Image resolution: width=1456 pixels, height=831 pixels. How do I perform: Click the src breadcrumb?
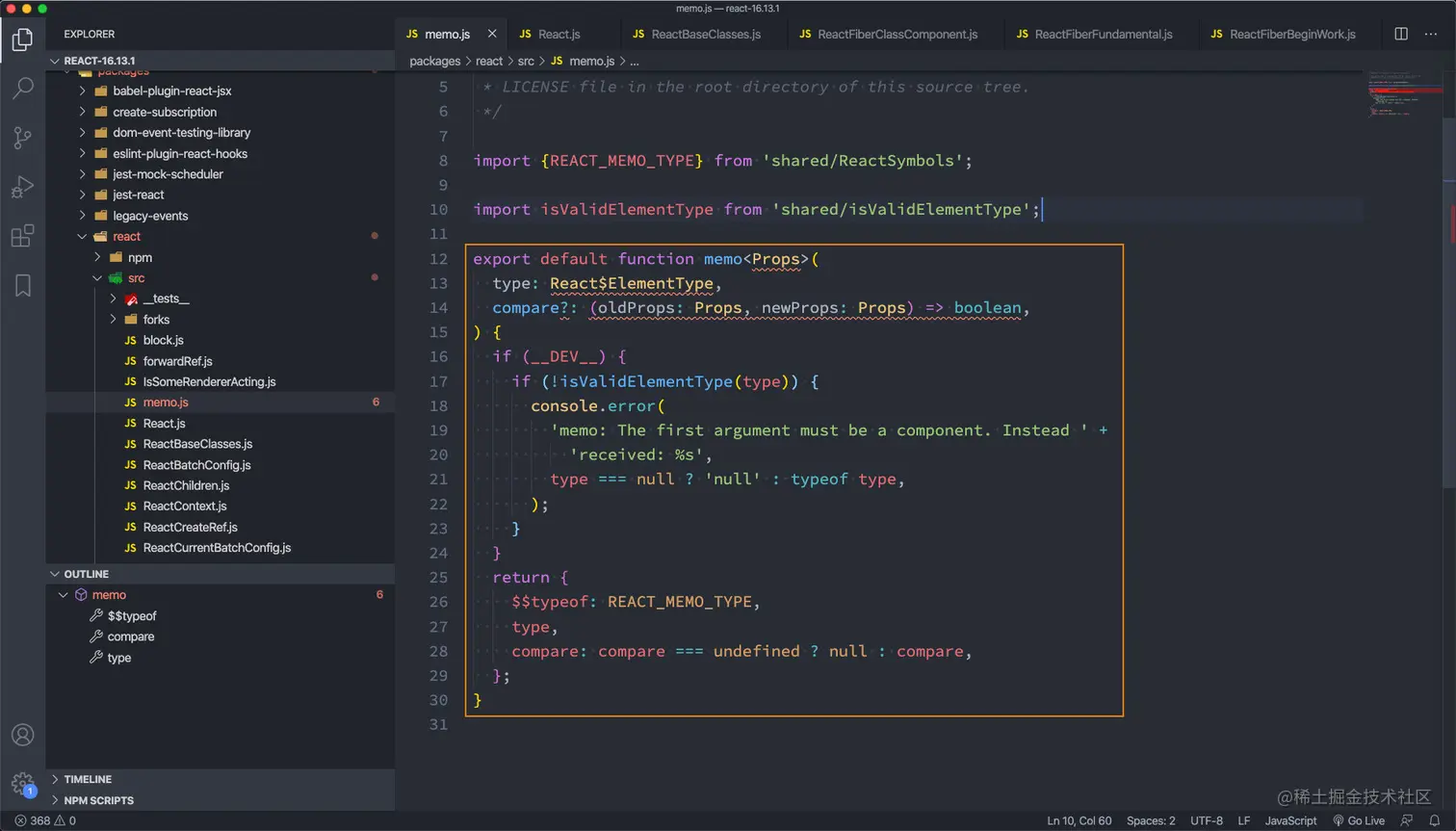tap(526, 61)
